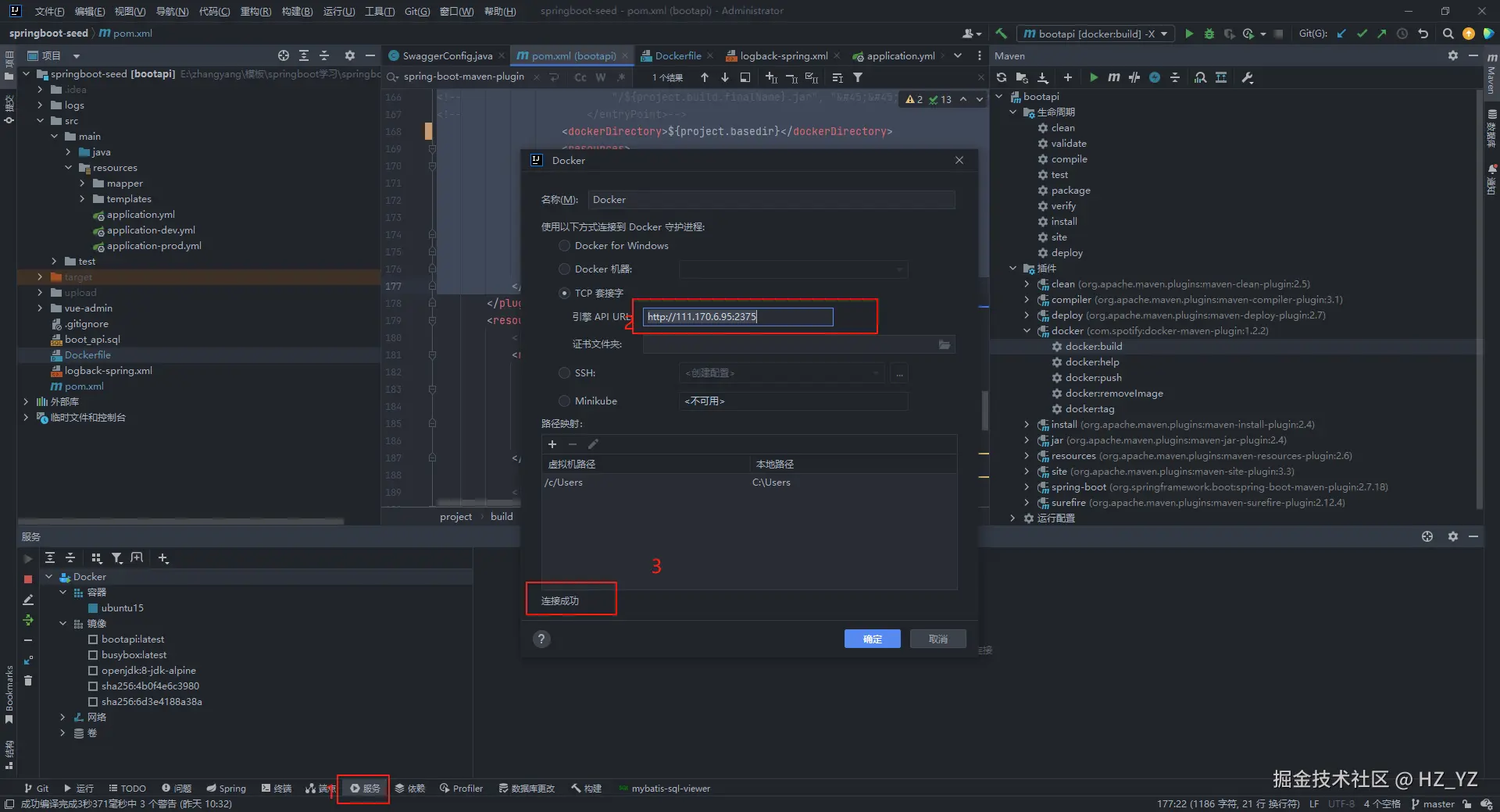Open the 文件(F) menu
Screen dimensions: 1500x812
[x=49, y=11]
